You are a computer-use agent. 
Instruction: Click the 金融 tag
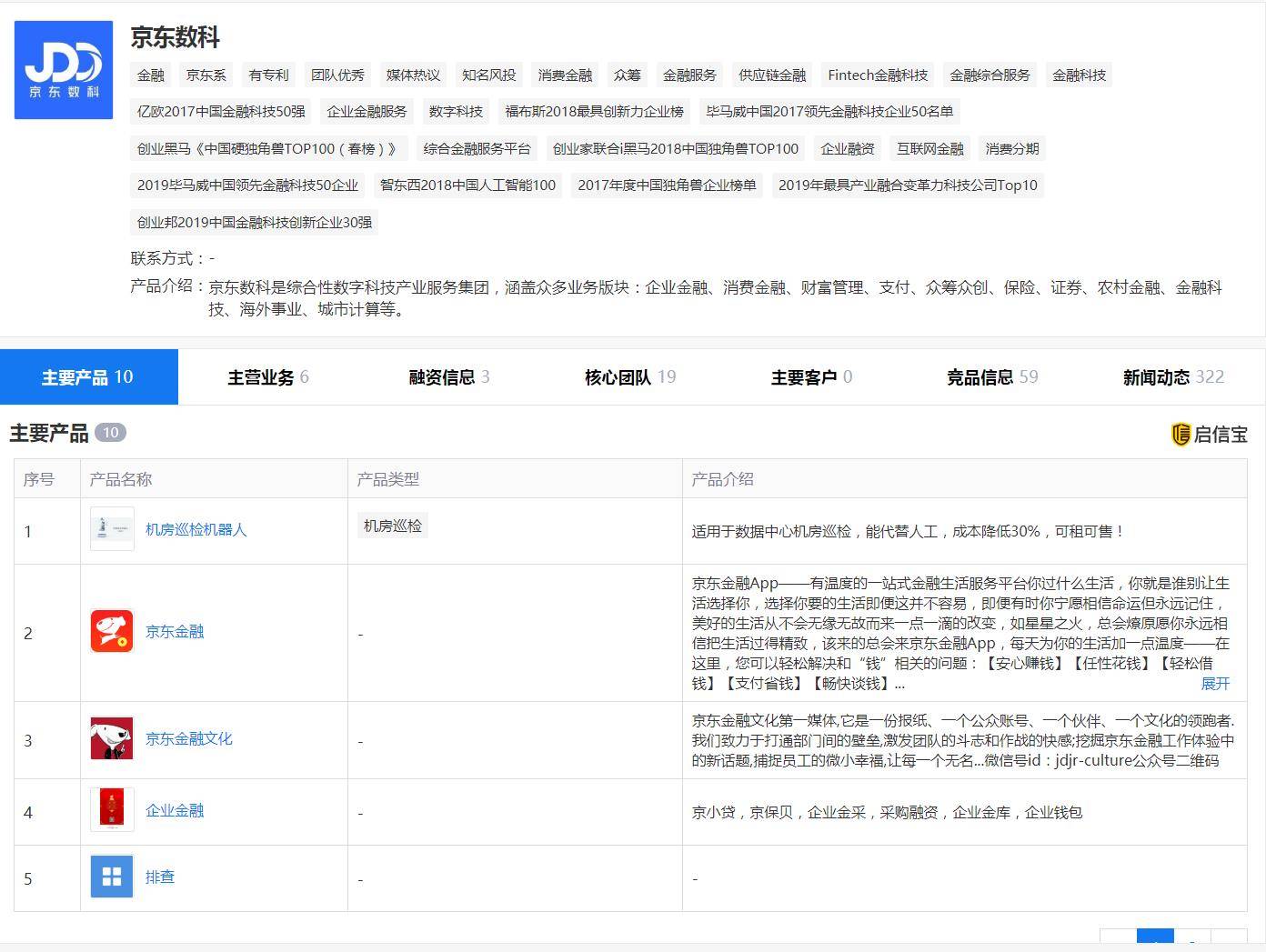151,75
